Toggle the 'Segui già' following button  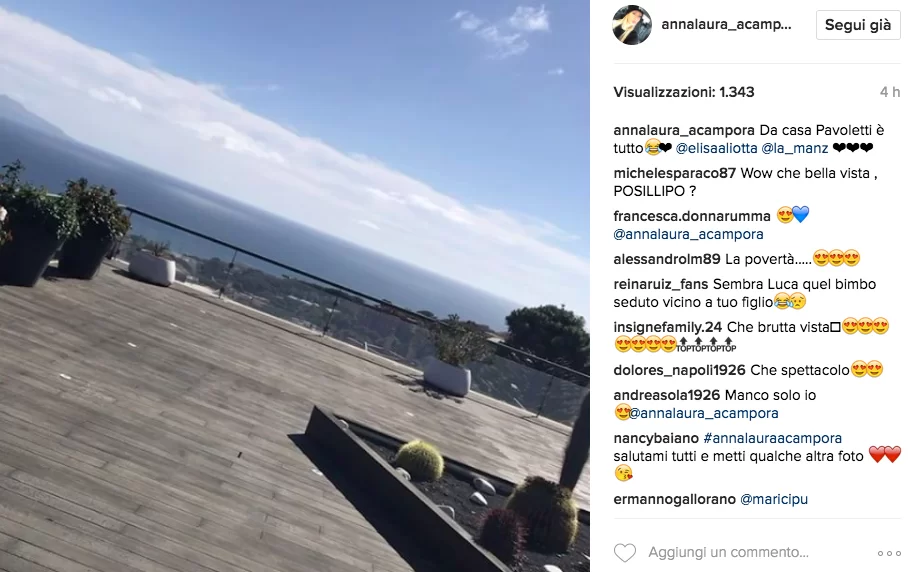[x=858, y=25]
